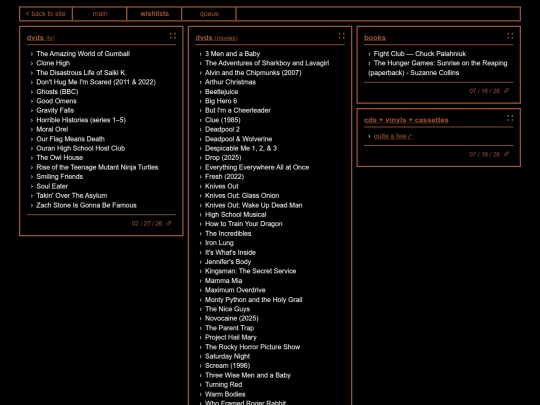Screen dimensions: 540x405
Task: Select 'Kingsman: The Secret Service'
Action: tap(250, 271)
